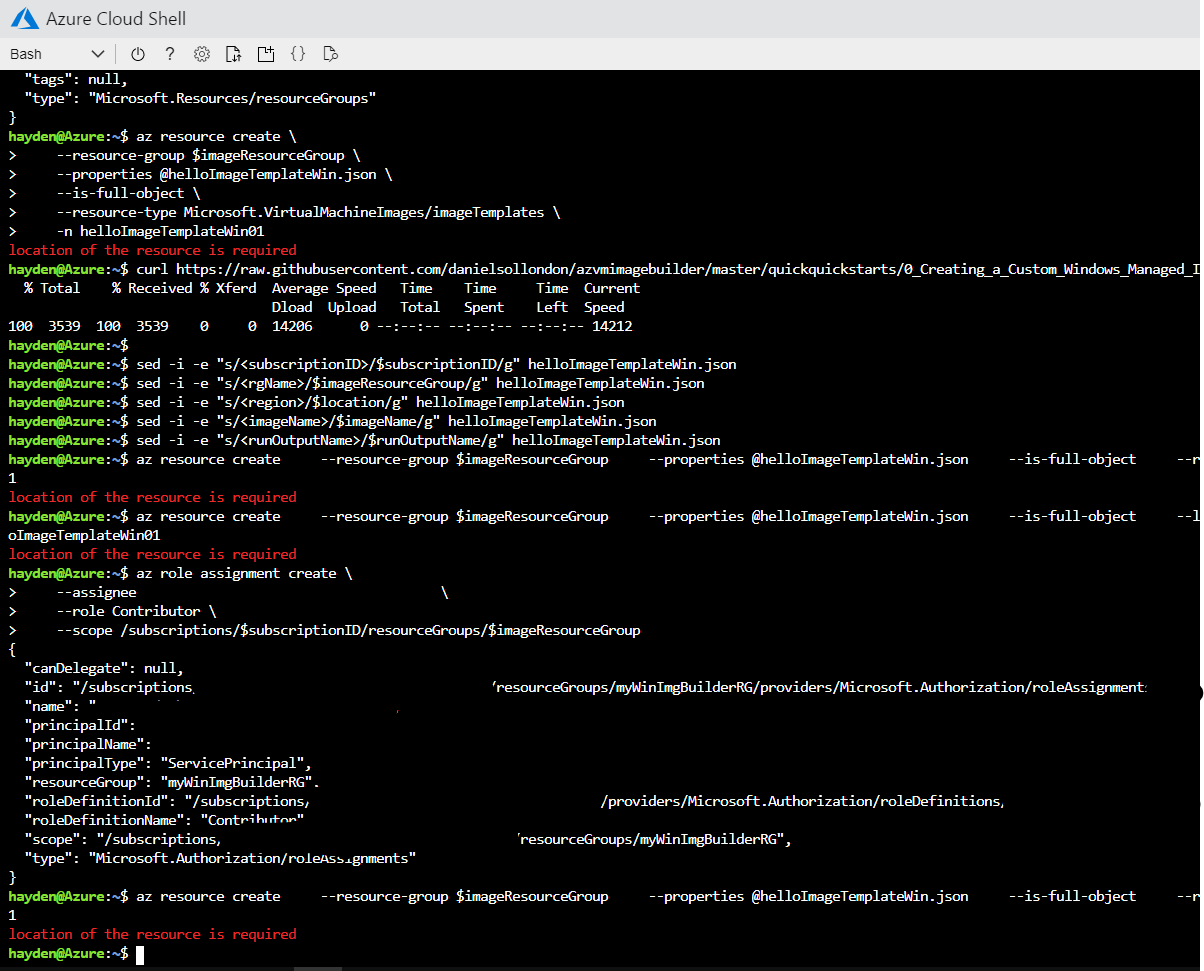This screenshot has height=971, width=1204.
Task: Open the settings gear menu
Action: [202, 54]
